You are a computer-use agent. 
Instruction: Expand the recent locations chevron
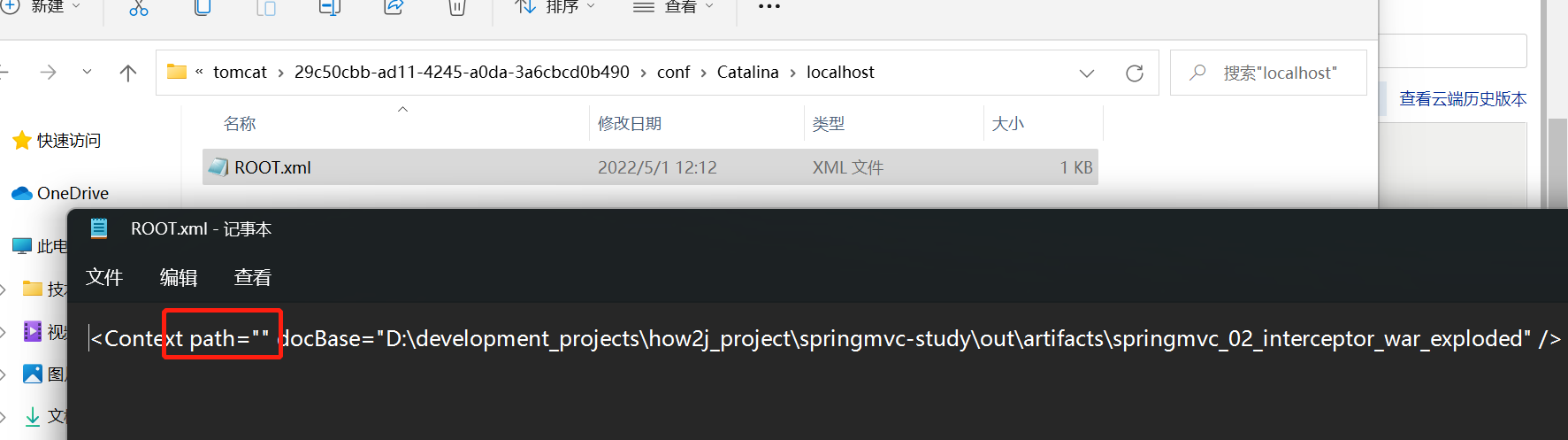tap(87, 73)
